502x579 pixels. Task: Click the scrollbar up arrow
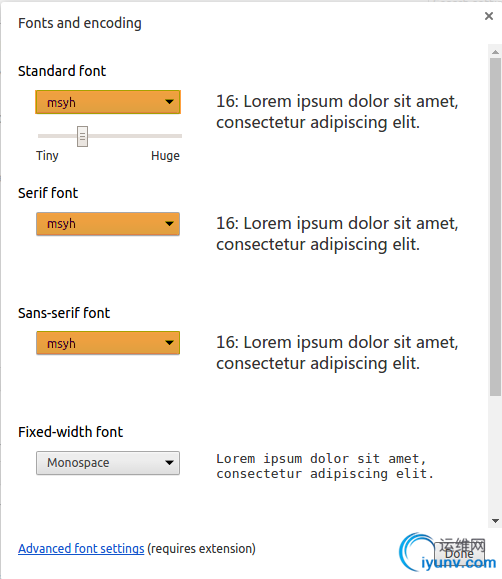495,52
